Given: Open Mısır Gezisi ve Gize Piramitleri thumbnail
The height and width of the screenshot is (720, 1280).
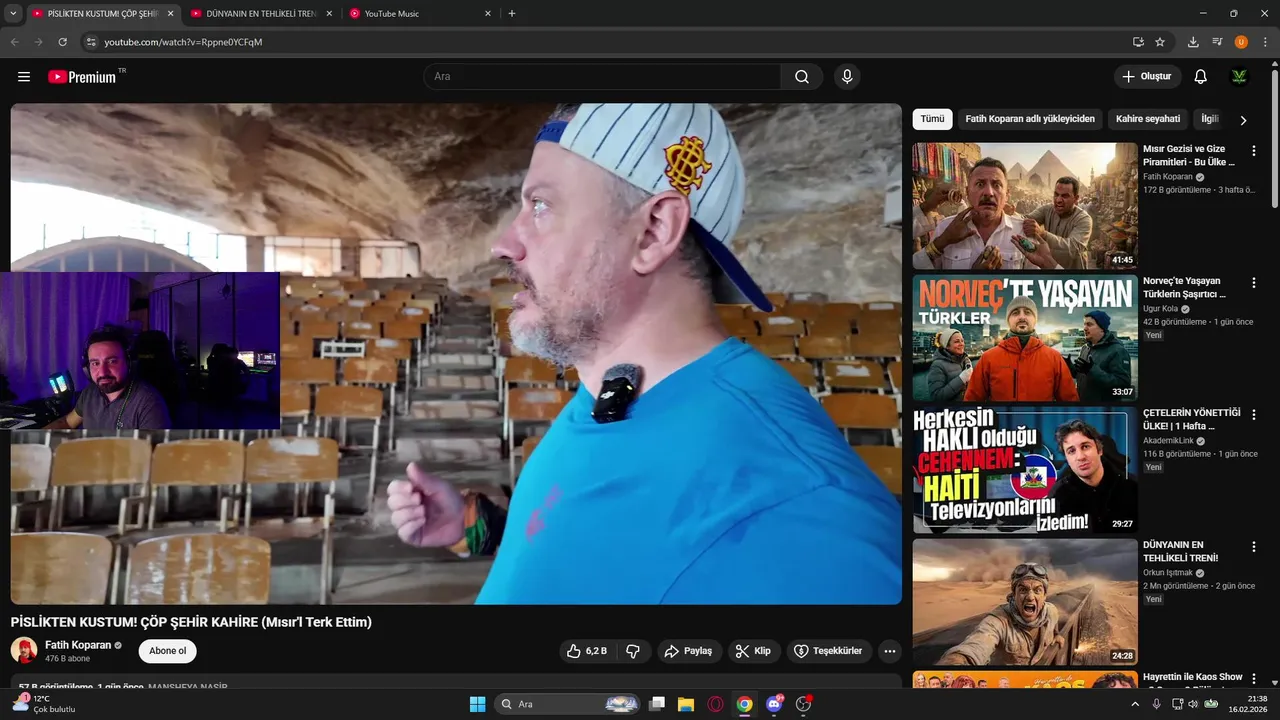Looking at the screenshot, I should pyautogui.click(x=1025, y=206).
